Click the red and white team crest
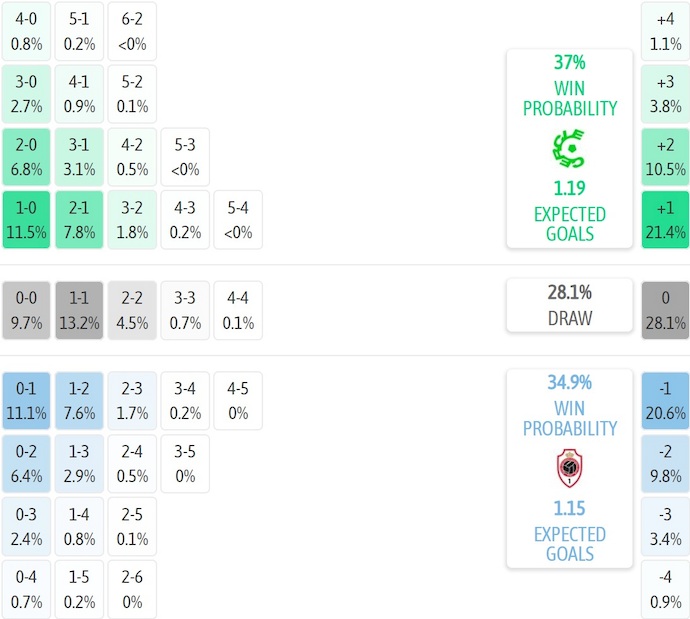Viewport: 690px width, 619px height. 569,468
